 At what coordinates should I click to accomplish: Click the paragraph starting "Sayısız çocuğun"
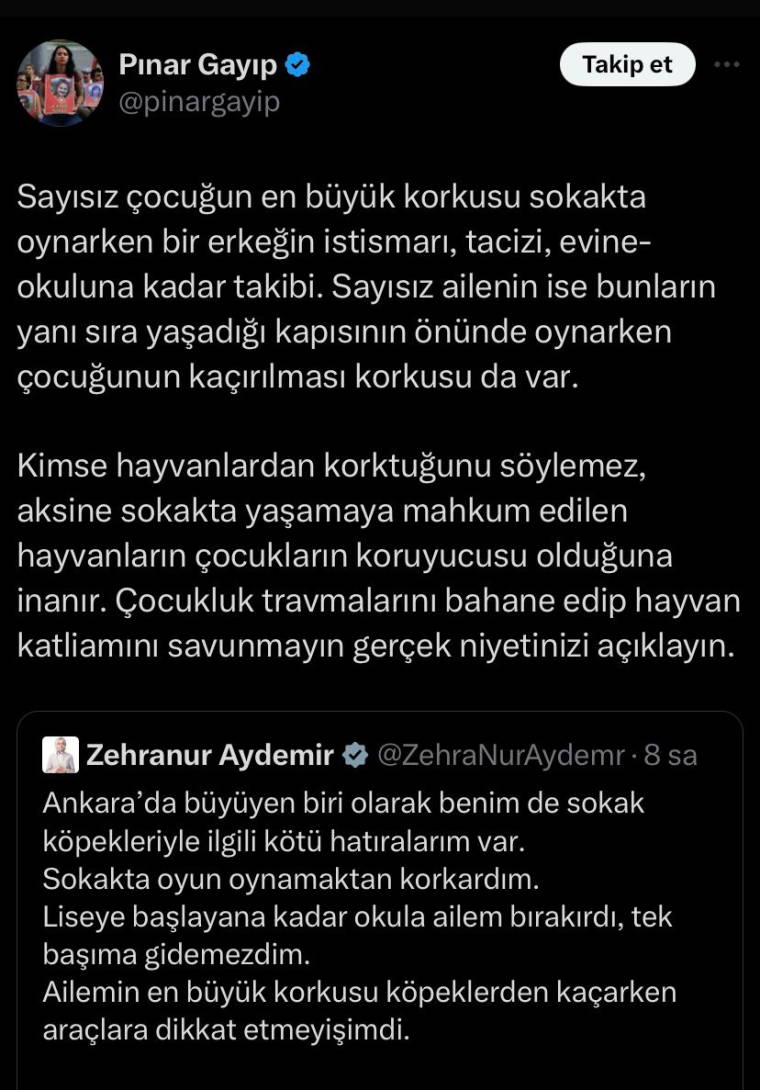(366, 289)
